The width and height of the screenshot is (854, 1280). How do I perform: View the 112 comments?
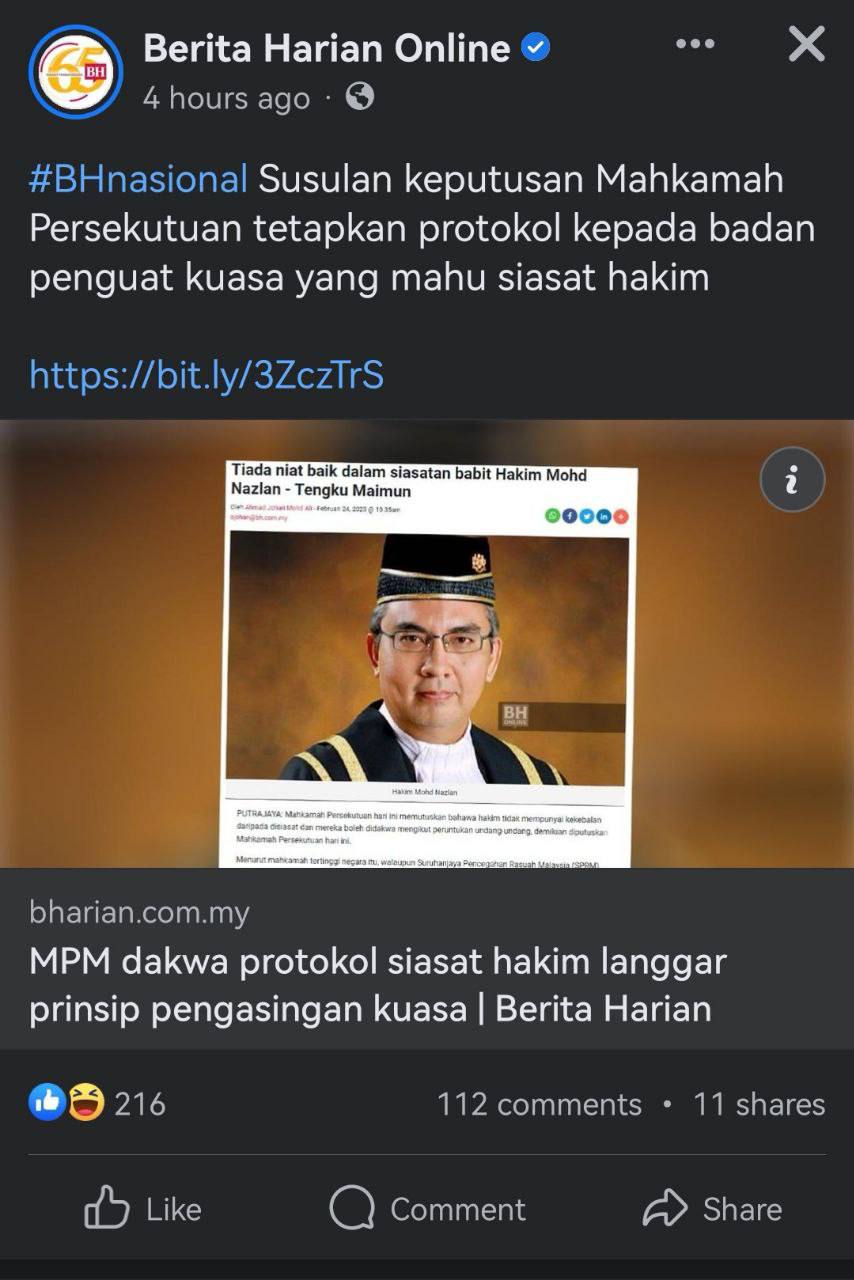pos(539,1104)
